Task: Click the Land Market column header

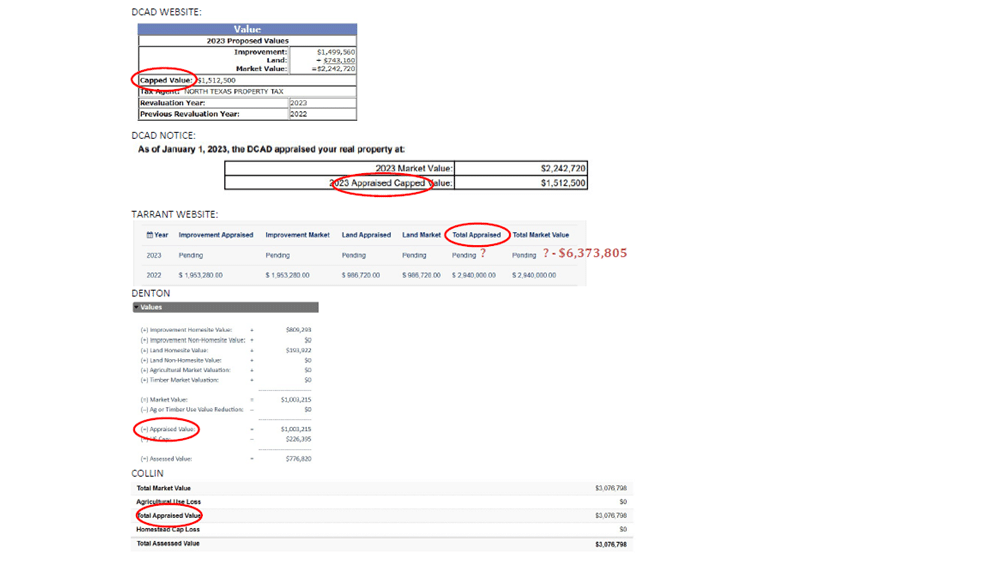Action: (421, 235)
